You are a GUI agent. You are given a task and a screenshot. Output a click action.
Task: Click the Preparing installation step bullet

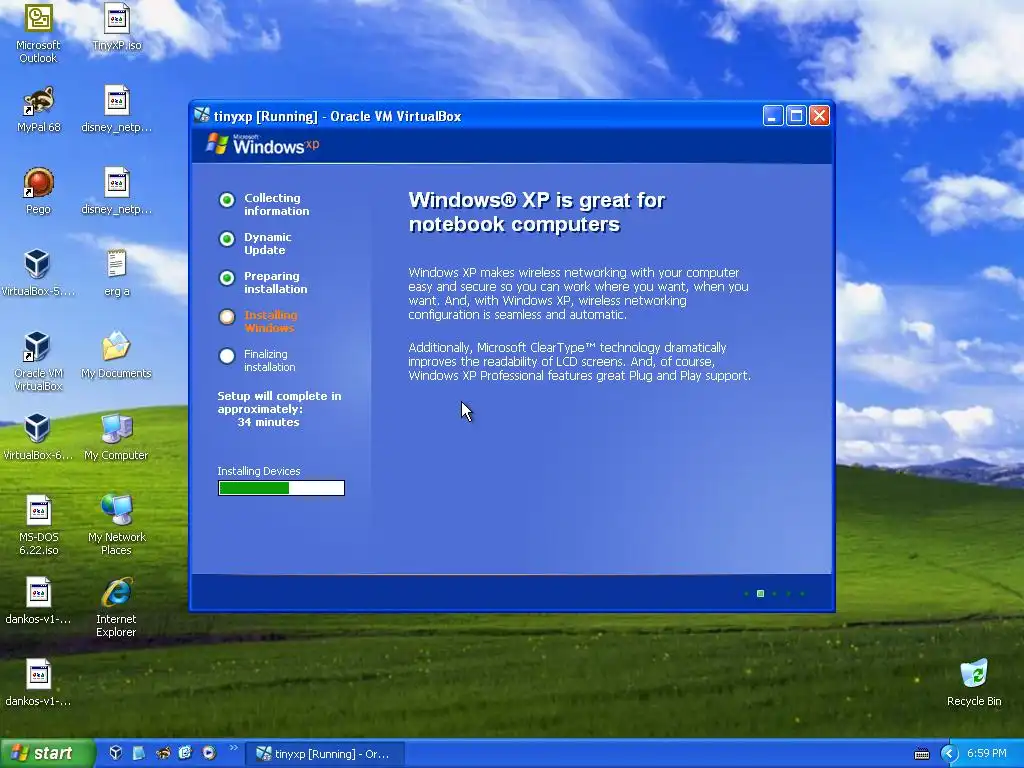[227, 278]
